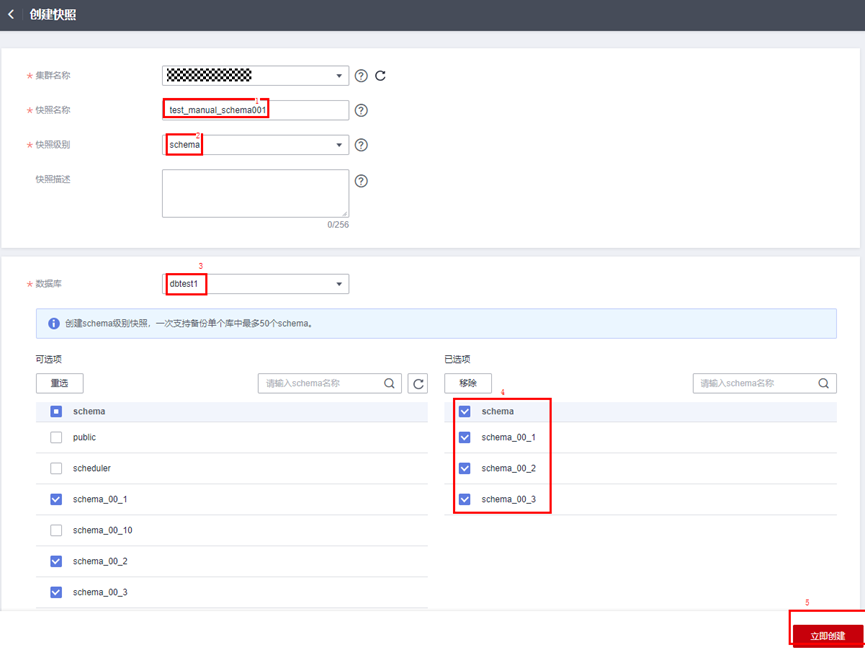Click the help icon next to 集群名称
Screen dimensions: 865x650
coord(361,76)
